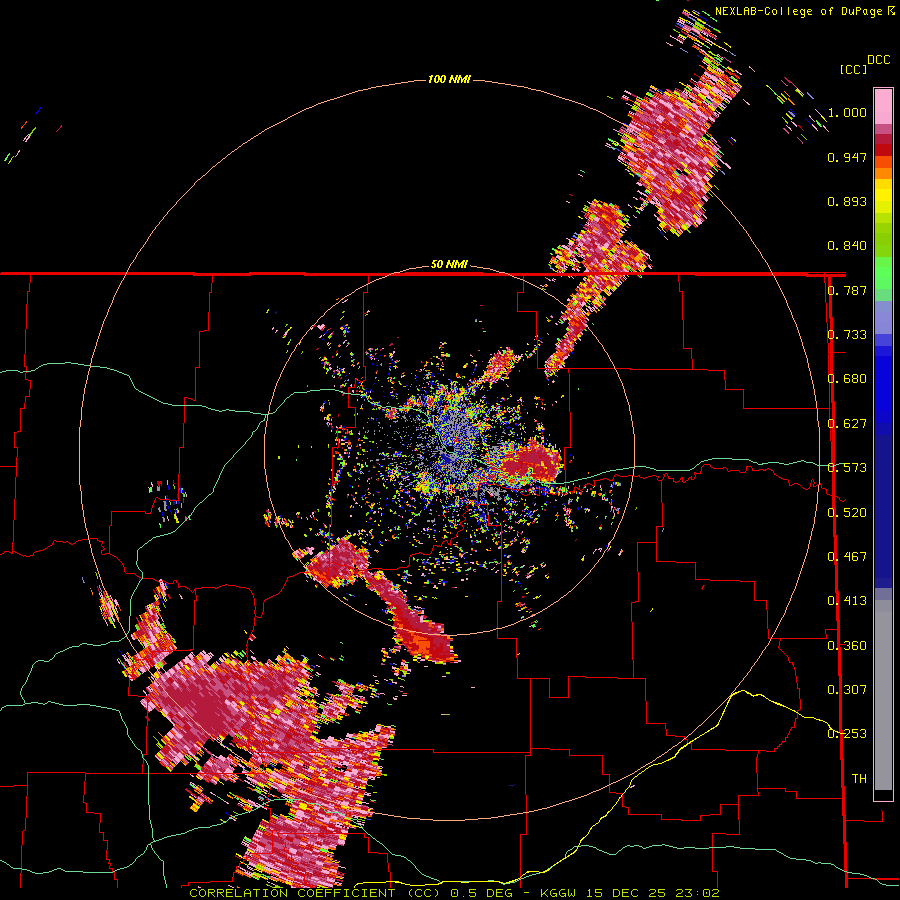The image size is (900, 900).
Task: Click the 0.893 scale value
Action: coord(847,201)
